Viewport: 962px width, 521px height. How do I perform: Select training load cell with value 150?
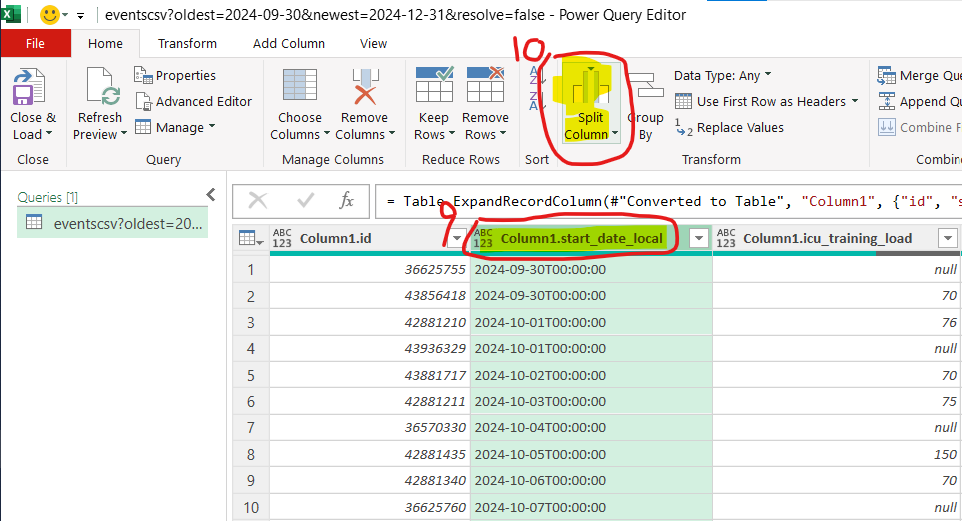click(837, 454)
